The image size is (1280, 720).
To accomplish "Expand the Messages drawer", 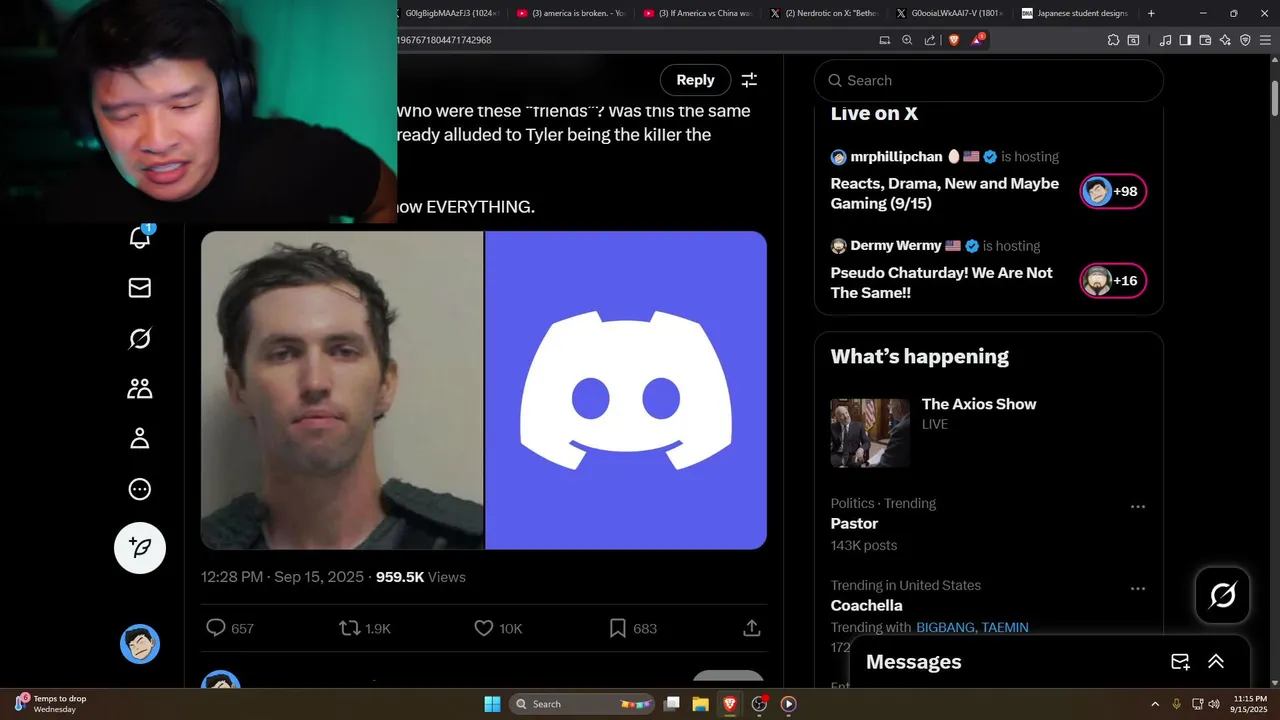I will point(1216,662).
